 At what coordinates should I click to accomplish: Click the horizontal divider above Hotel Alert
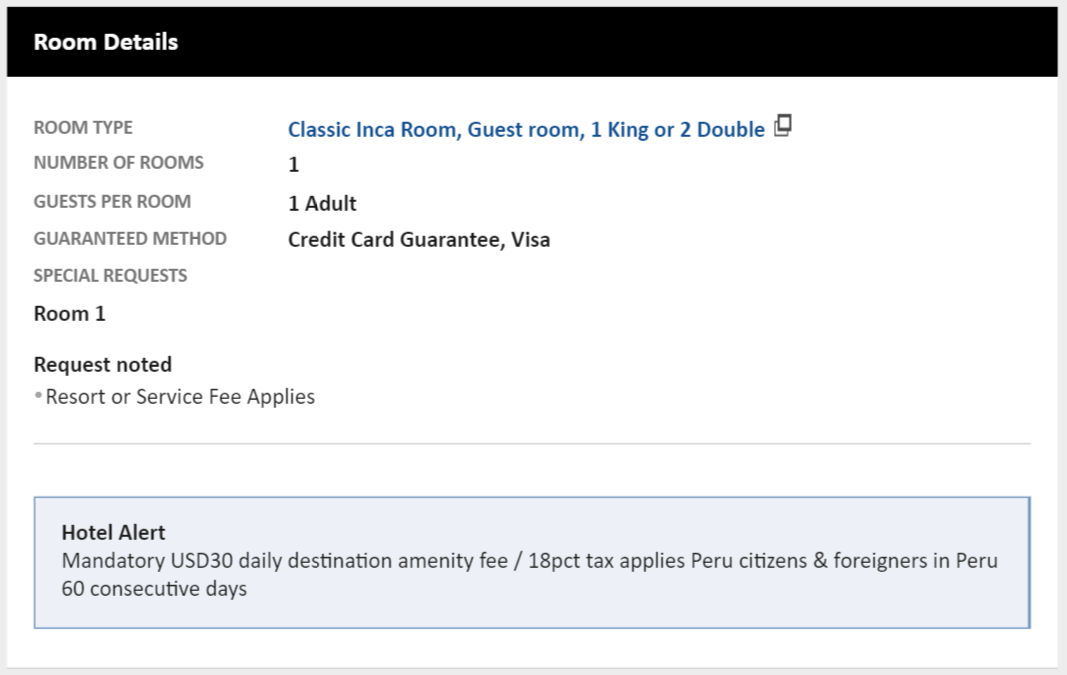pos(532,443)
